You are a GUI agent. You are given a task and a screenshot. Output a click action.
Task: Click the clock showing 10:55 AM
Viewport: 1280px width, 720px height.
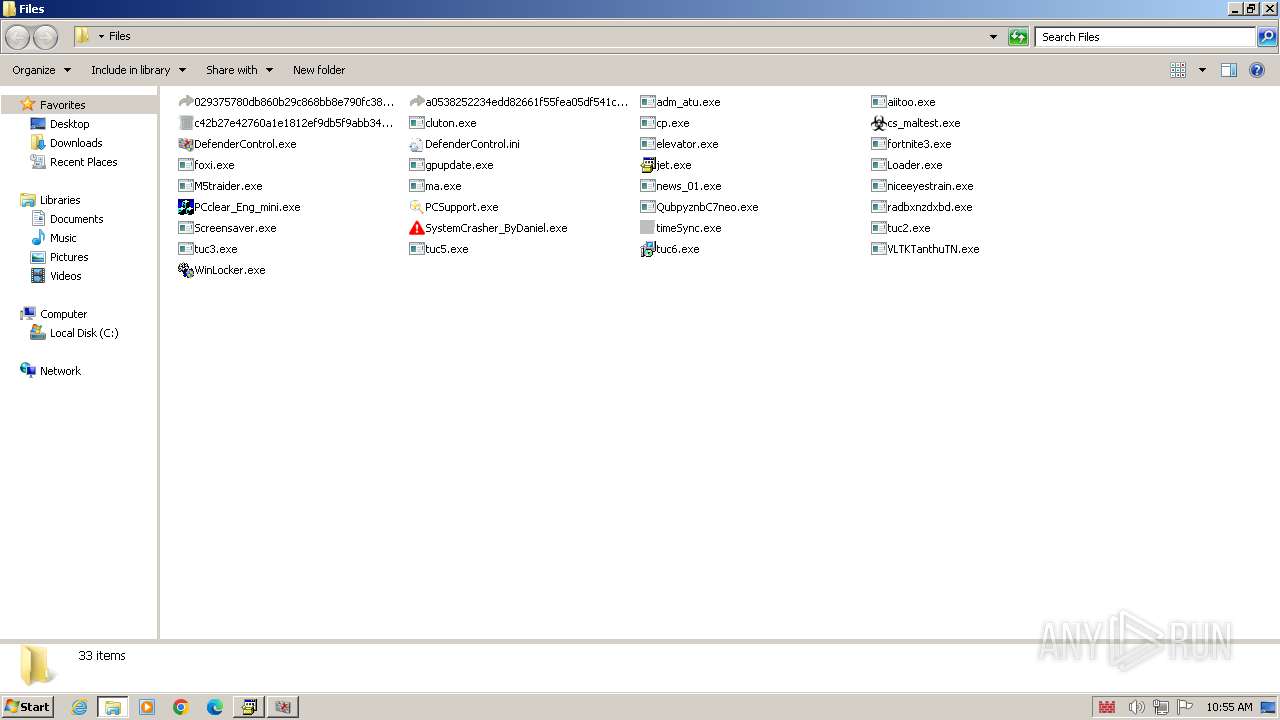1229,707
